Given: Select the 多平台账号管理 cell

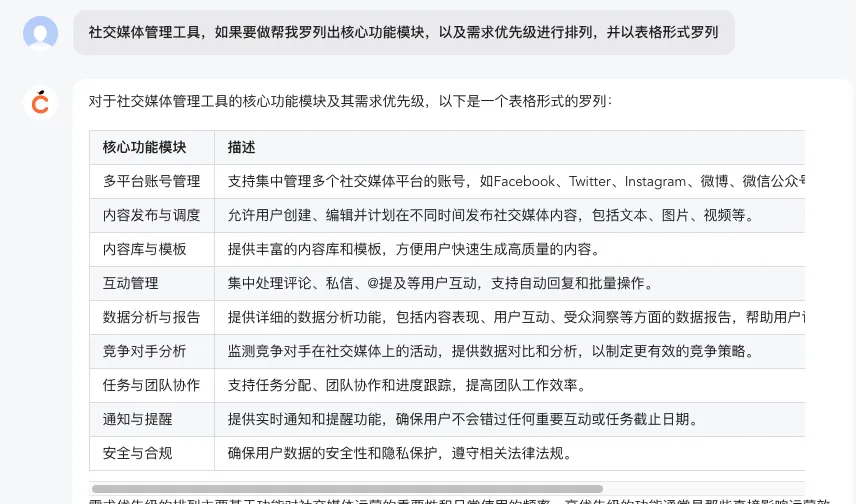Looking at the screenshot, I should click(152, 181).
